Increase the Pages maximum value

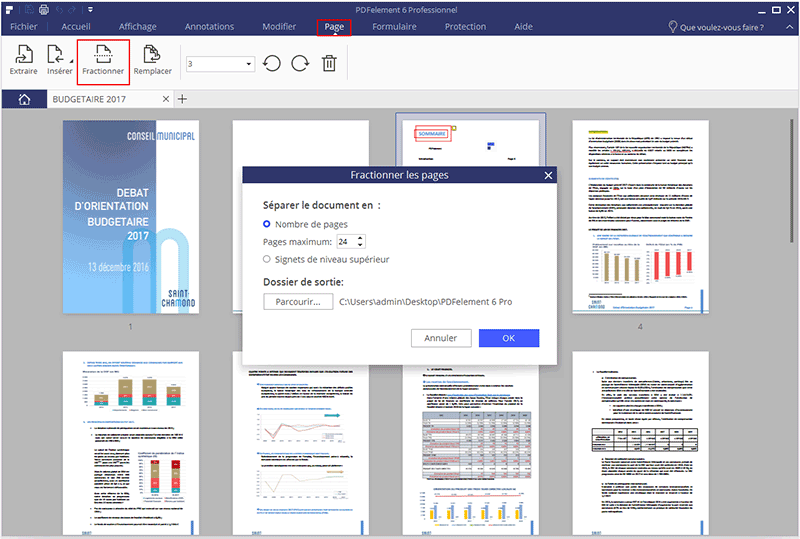[361, 238]
